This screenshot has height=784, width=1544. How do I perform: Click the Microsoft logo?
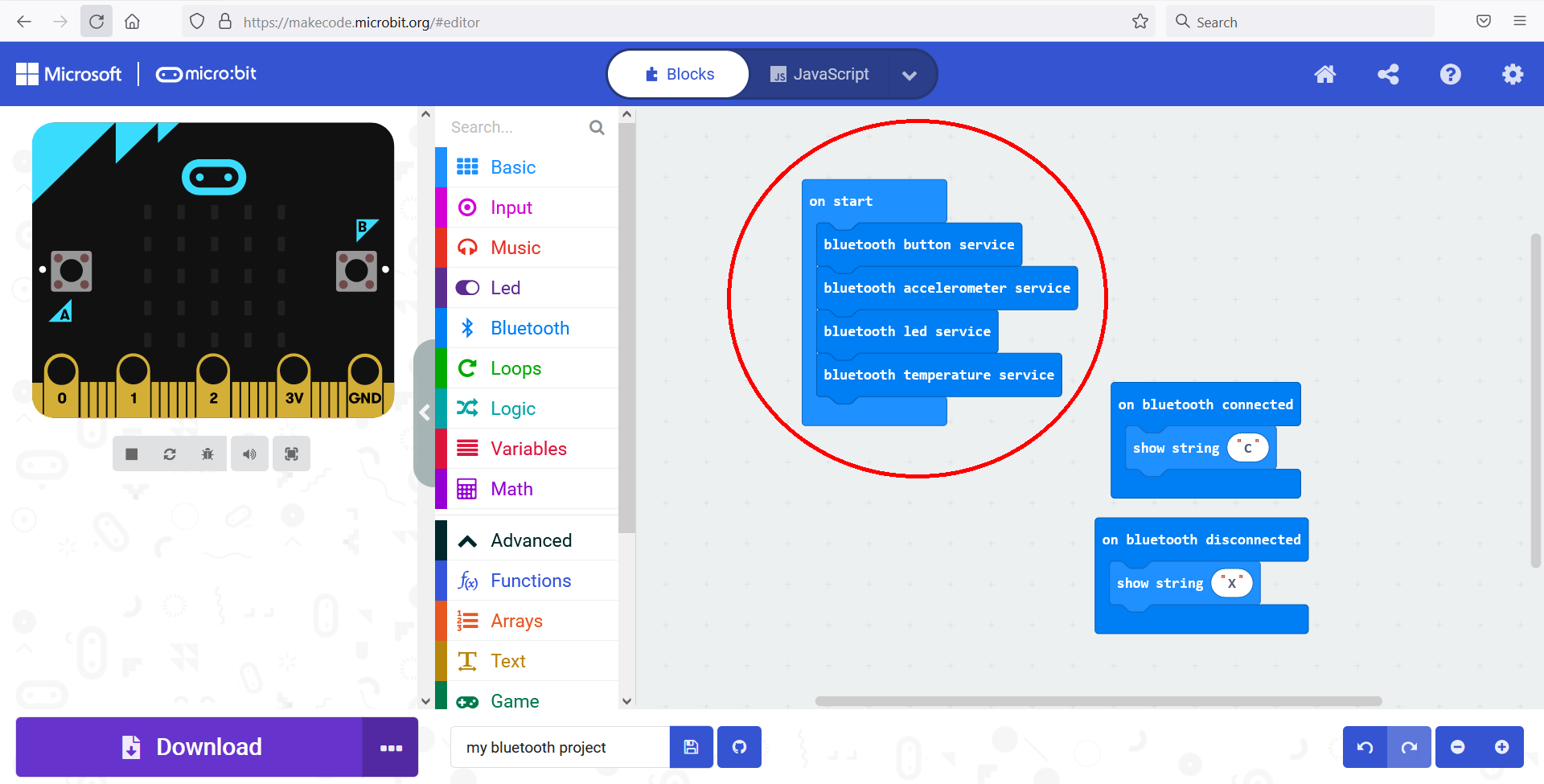[x=68, y=74]
